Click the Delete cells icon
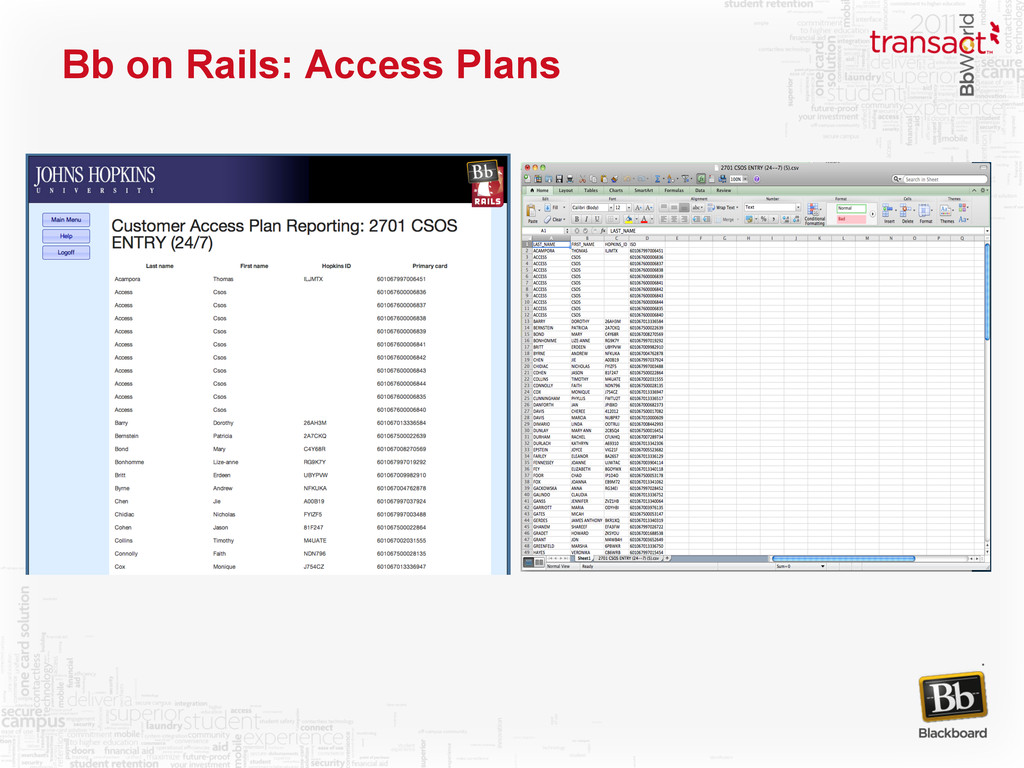 tap(908, 212)
